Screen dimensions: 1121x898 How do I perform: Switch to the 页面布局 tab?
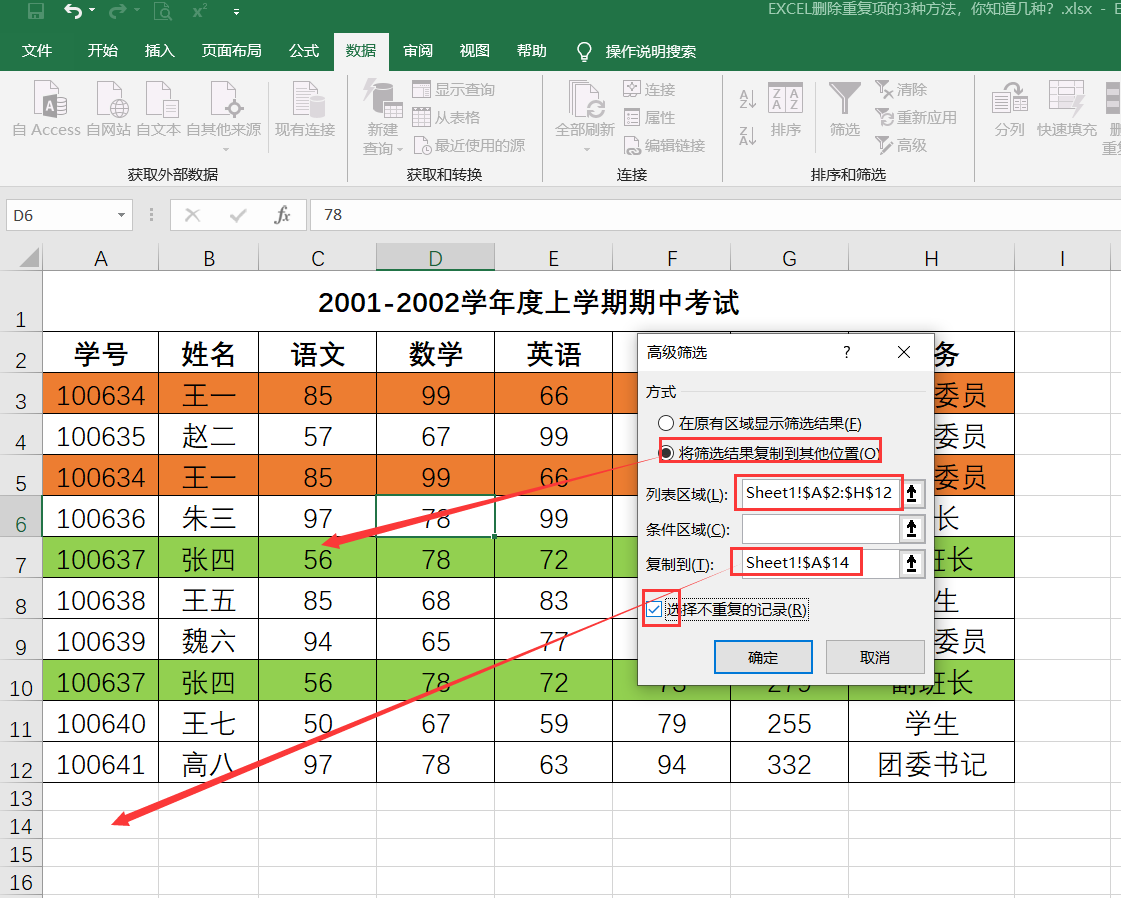pos(232,51)
